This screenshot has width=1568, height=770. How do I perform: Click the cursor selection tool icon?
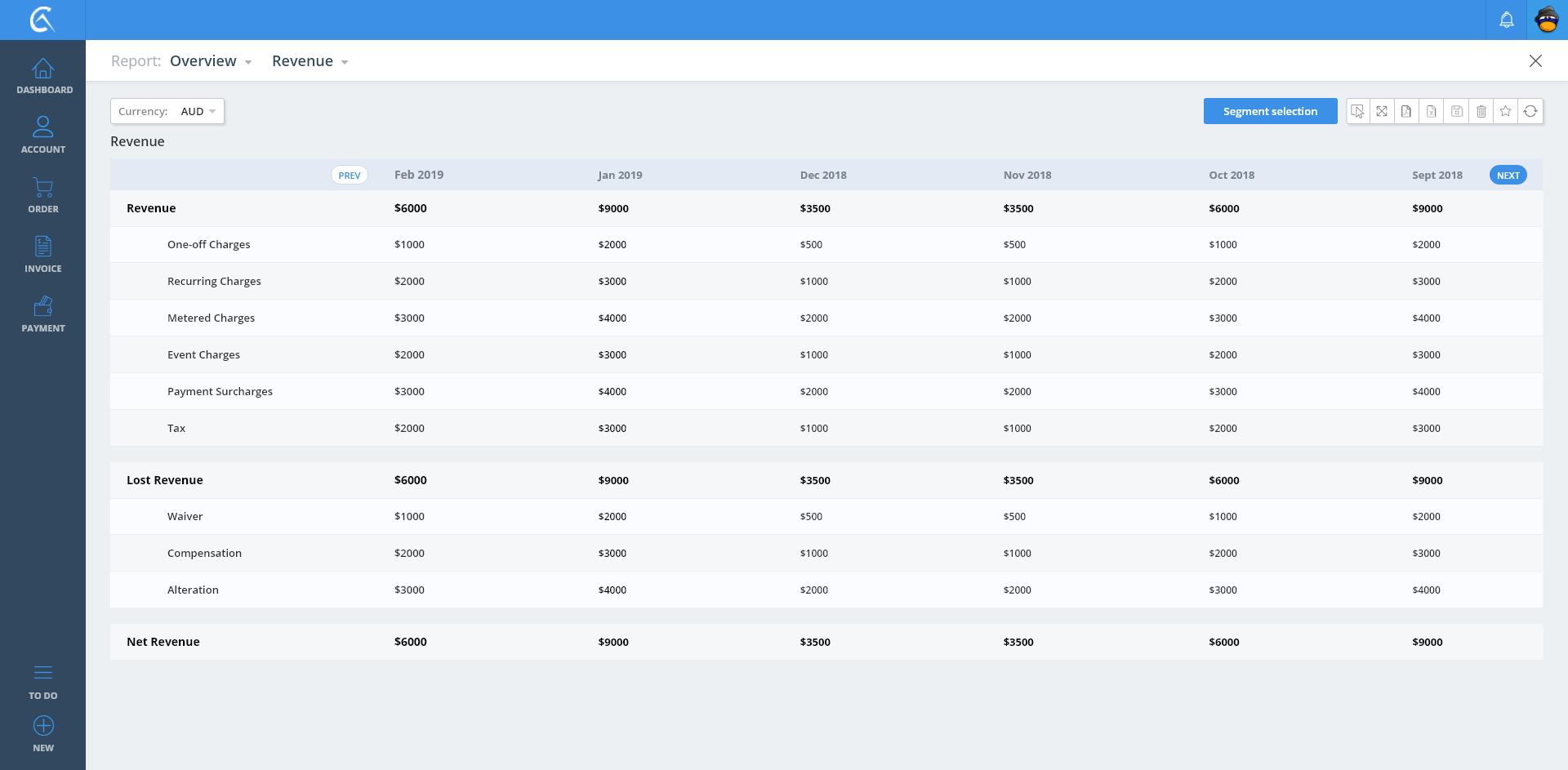[1357, 111]
